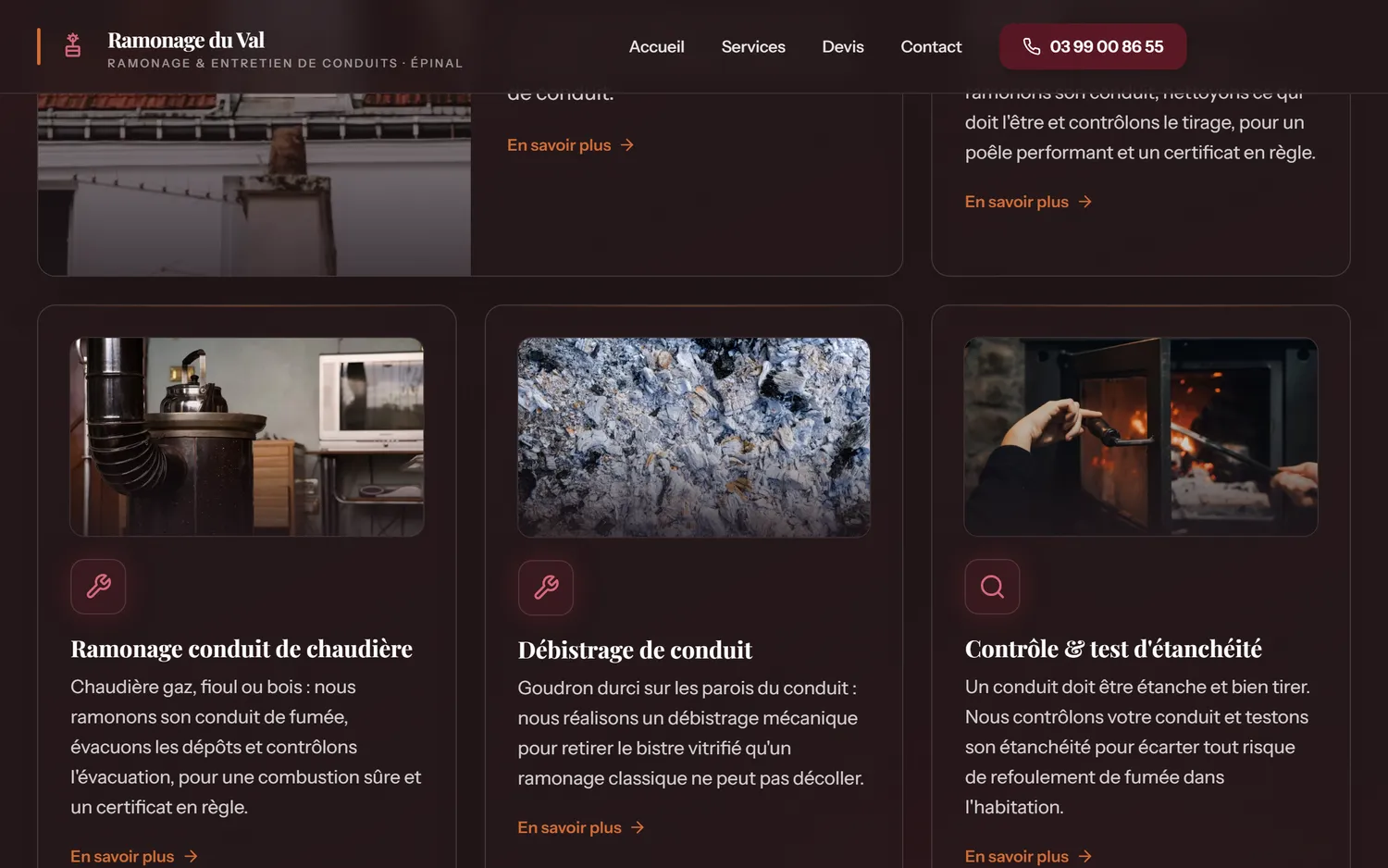The height and width of the screenshot is (868, 1388).
Task: Open the Accueil menu item
Action: coord(656,46)
